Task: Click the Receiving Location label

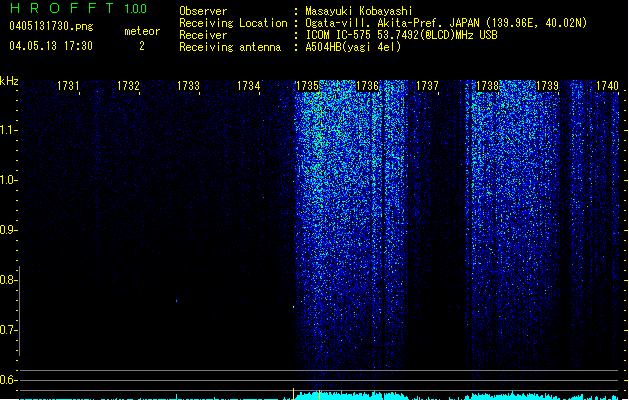Action: 233,23
